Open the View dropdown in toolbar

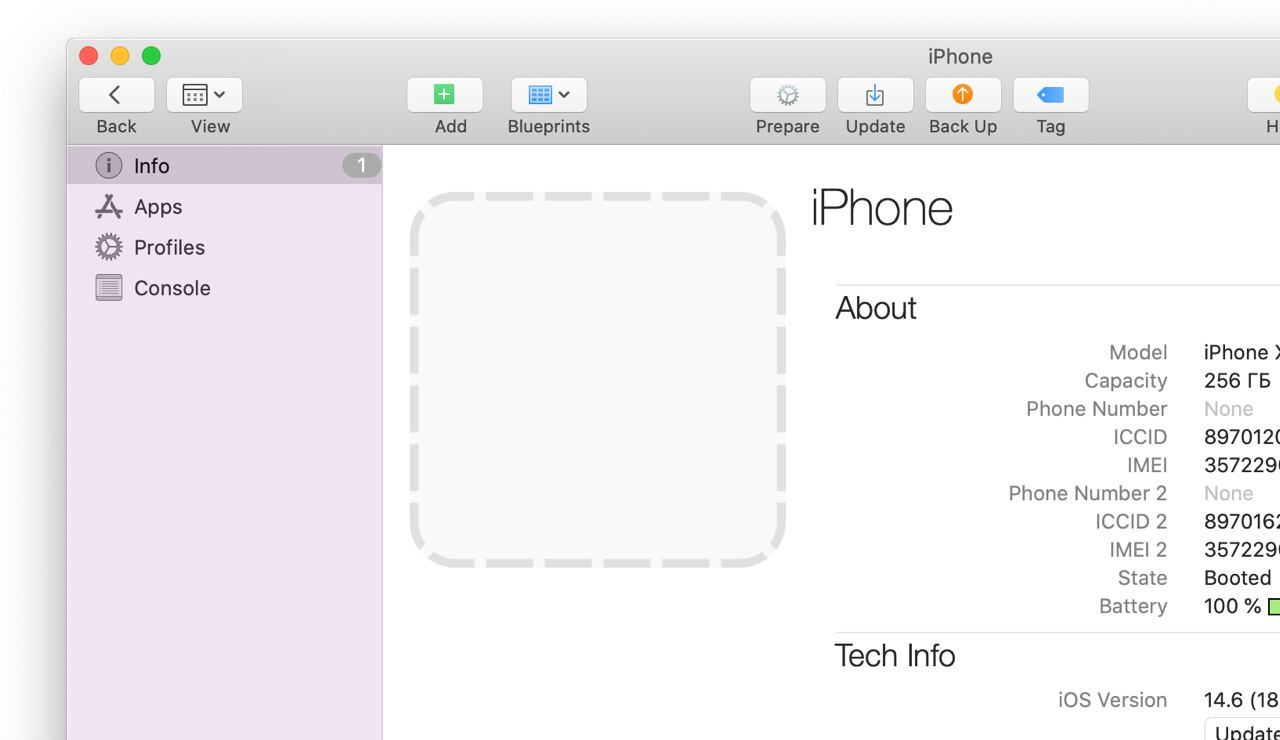tap(204, 95)
